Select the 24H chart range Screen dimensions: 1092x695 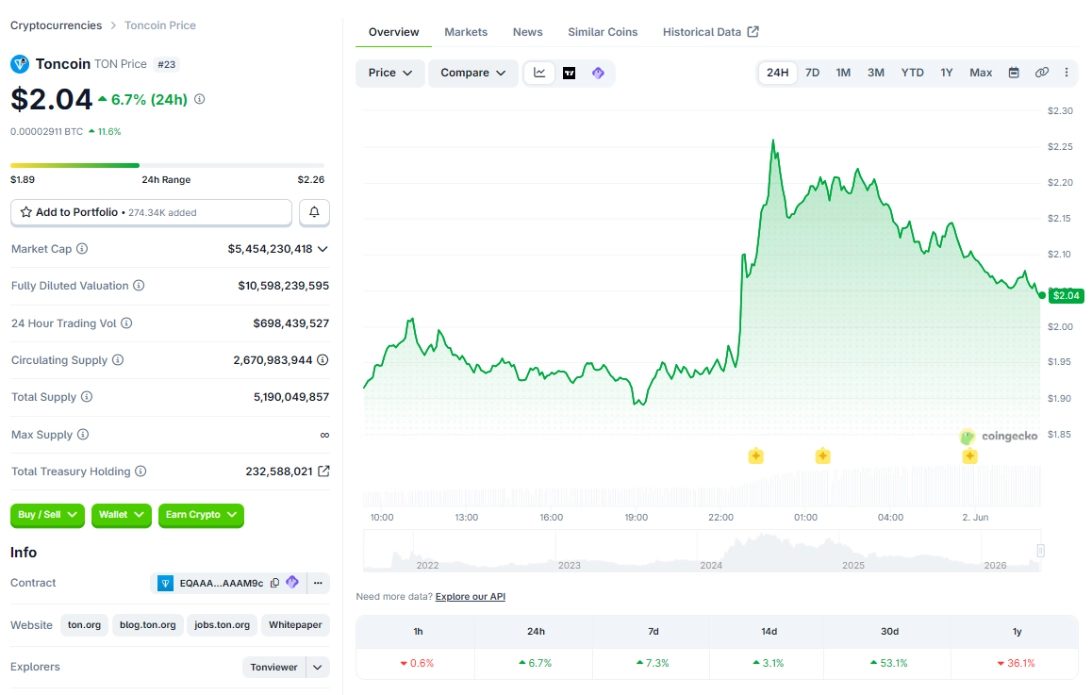coord(777,72)
